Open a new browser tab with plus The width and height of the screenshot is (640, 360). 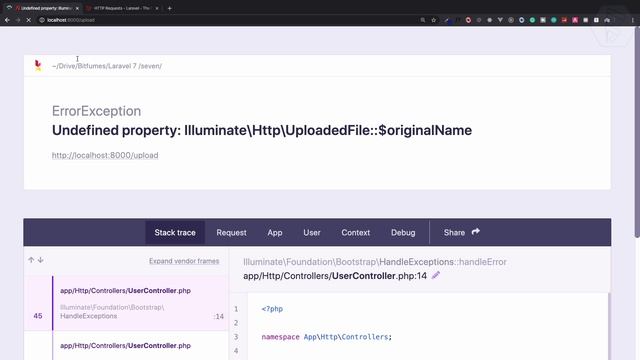(169, 8)
